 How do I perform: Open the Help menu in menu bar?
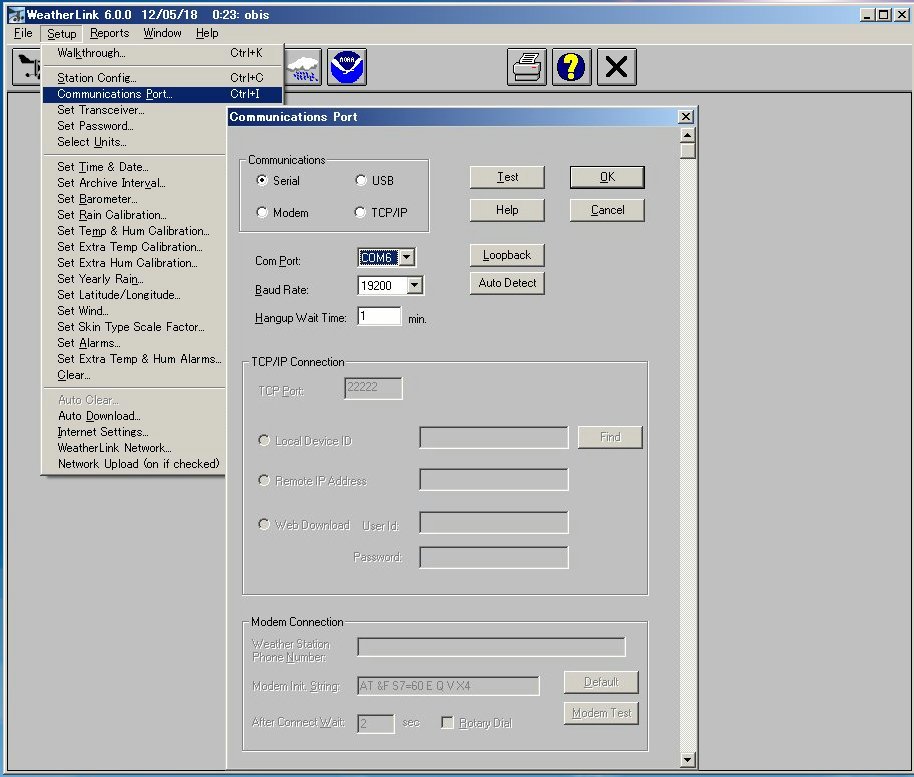[207, 33]
